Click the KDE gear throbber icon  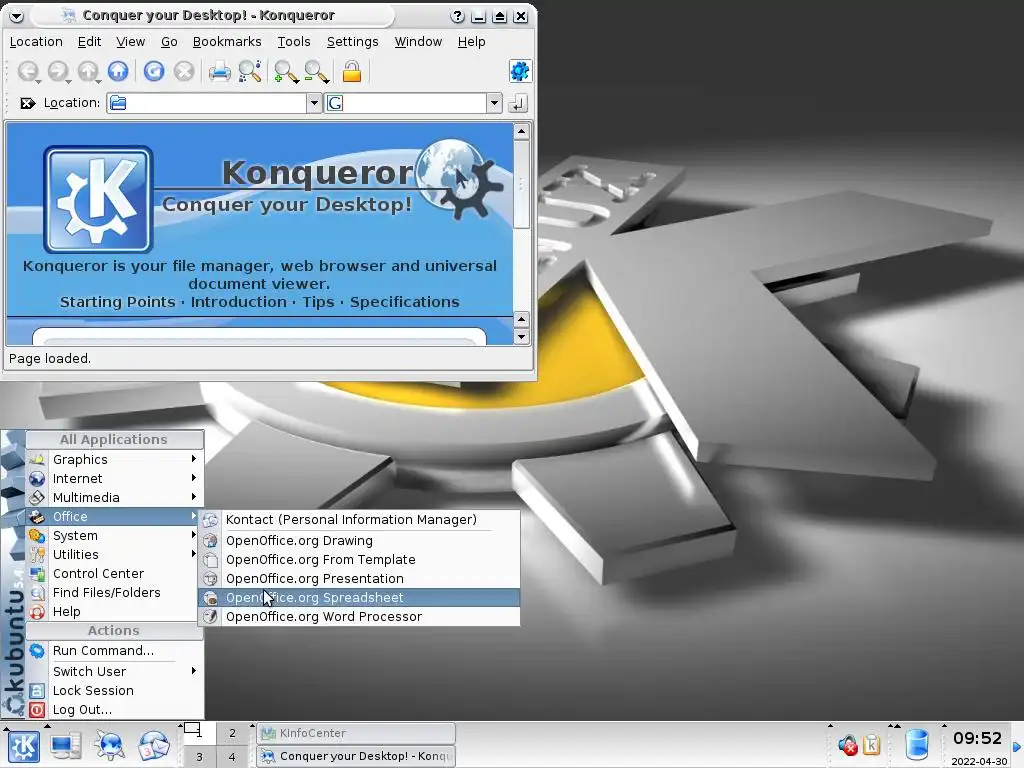tap(520, 71)
